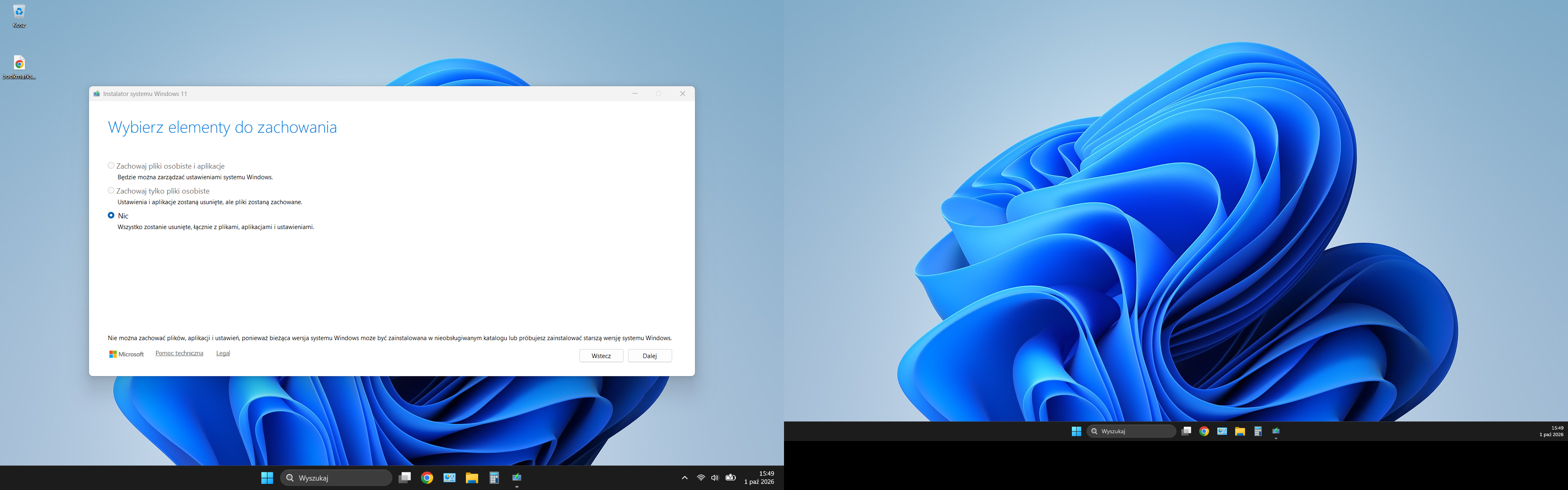
Task: Select Zachowaj tylko pliki osobiste option
Action: coord(111,191)
